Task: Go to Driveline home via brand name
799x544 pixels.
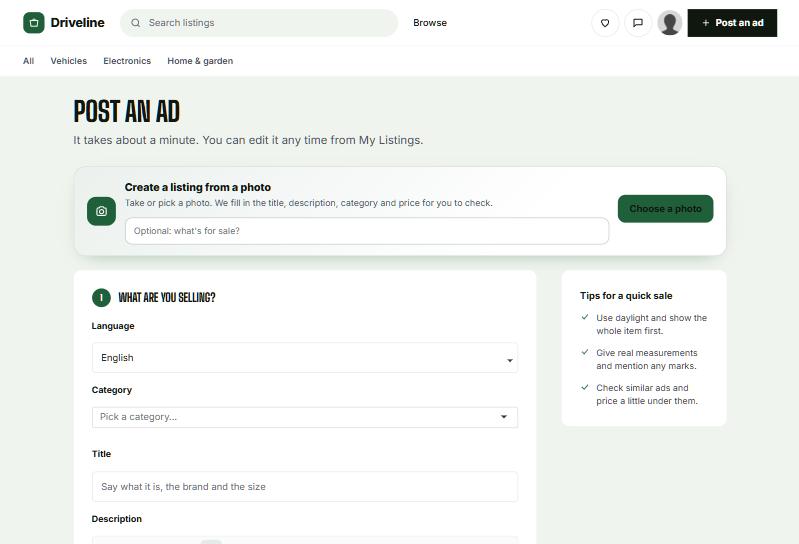Action: click(x=77, y=23)
